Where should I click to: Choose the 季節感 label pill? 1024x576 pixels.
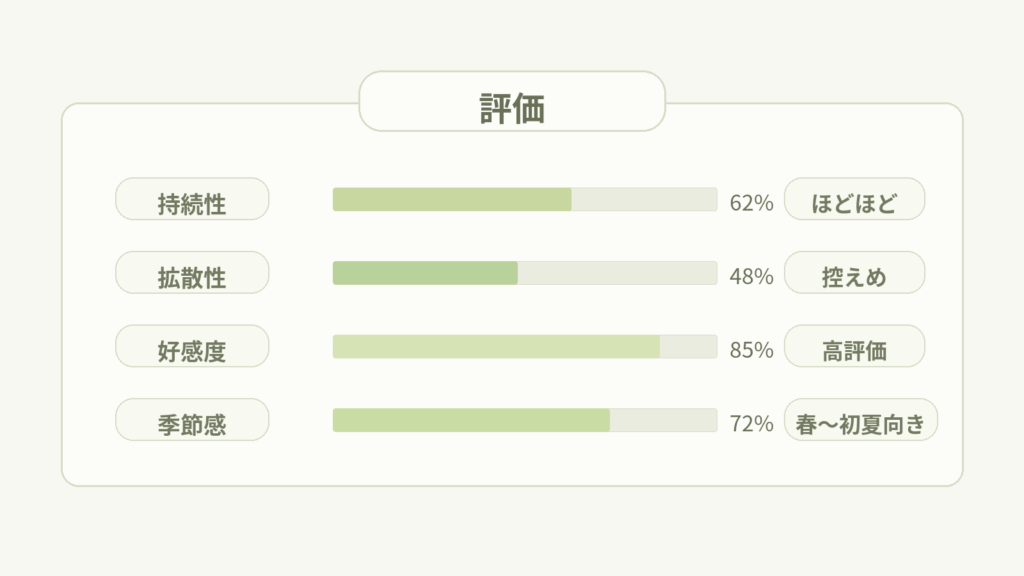(x=192, y=420)
